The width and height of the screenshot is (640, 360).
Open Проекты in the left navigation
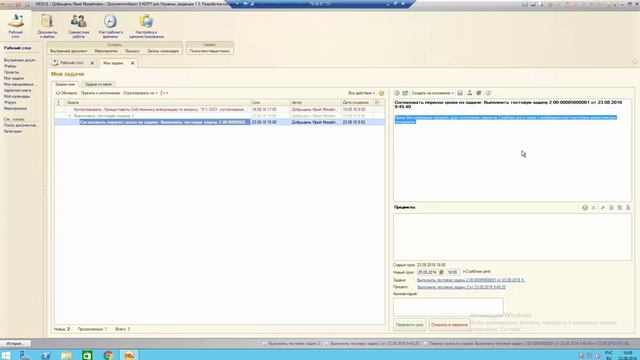11,72
